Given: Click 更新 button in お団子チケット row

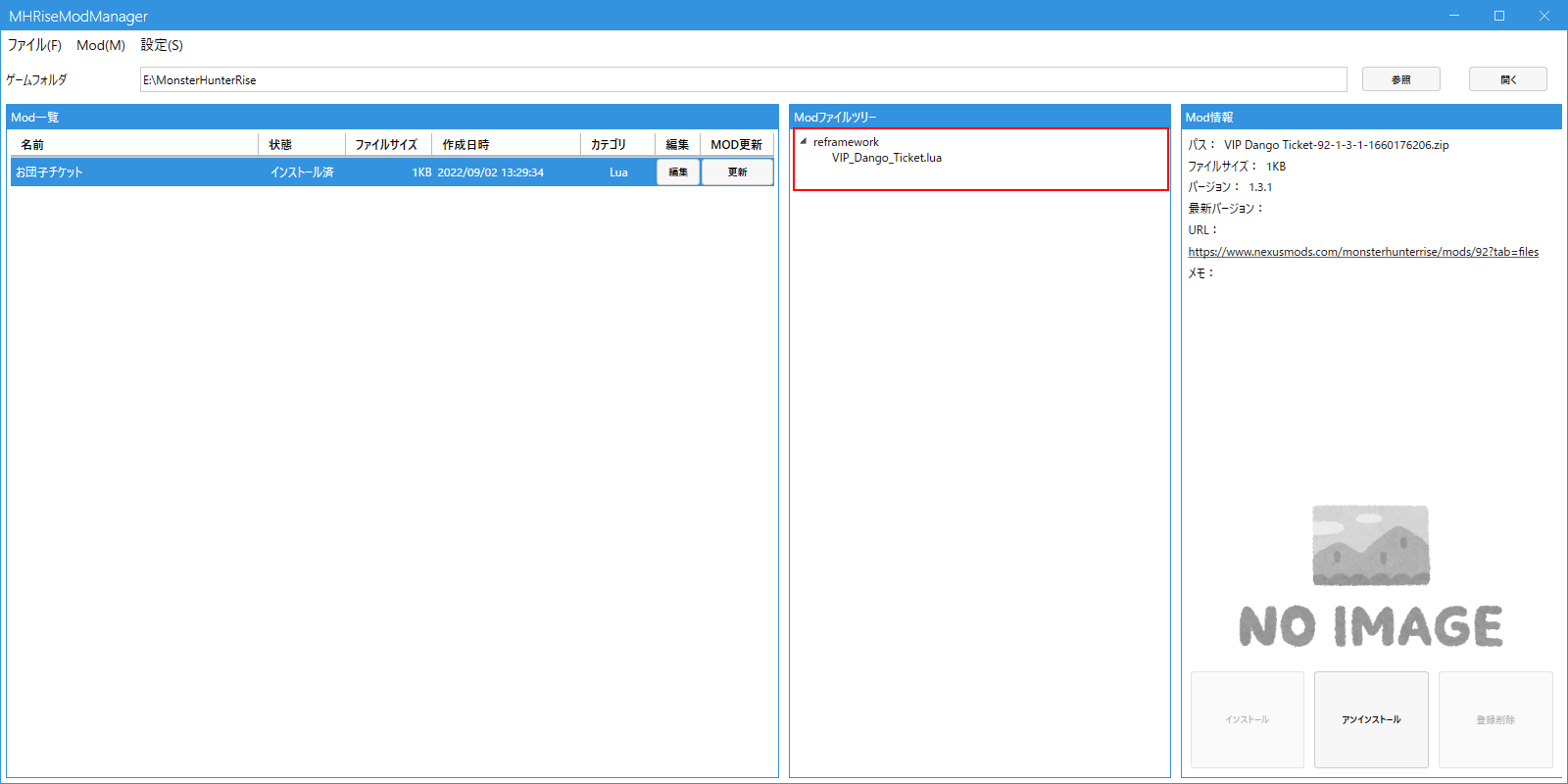Looking at the screenshot, I should tap(738, 171).
